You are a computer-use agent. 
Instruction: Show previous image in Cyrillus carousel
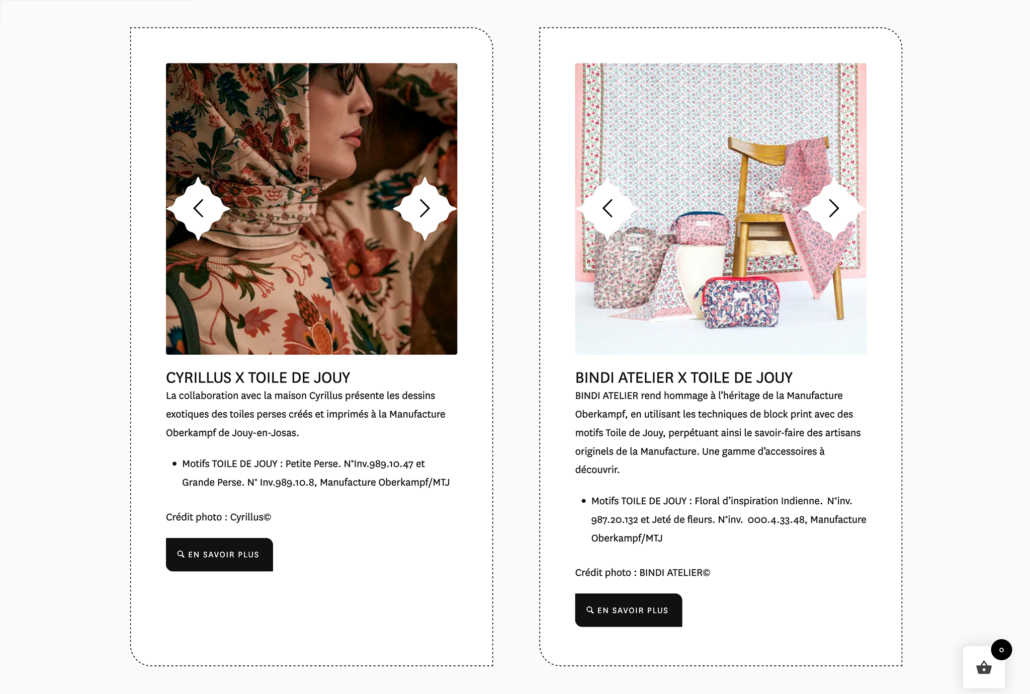(198, 208)
